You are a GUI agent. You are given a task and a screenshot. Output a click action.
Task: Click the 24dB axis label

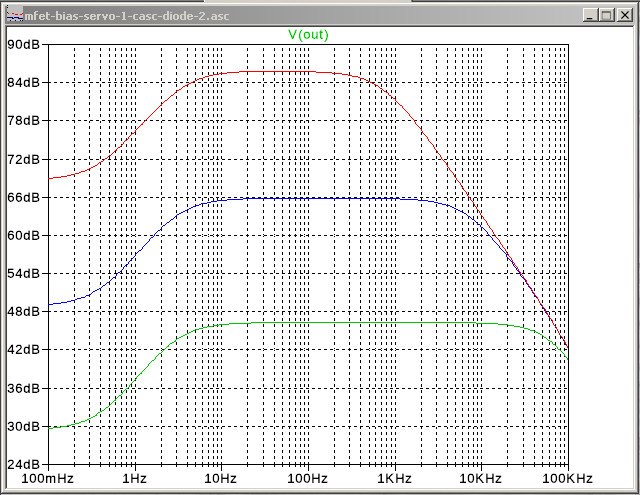[23, 464]
